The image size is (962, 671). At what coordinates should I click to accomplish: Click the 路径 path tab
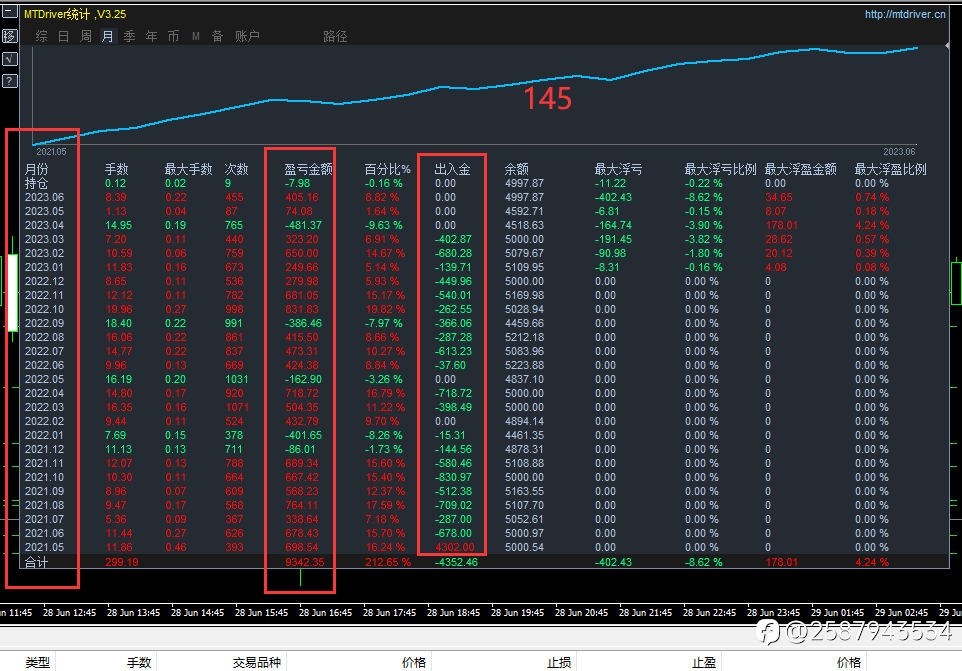pyautogui.click(x=335, y=36)
